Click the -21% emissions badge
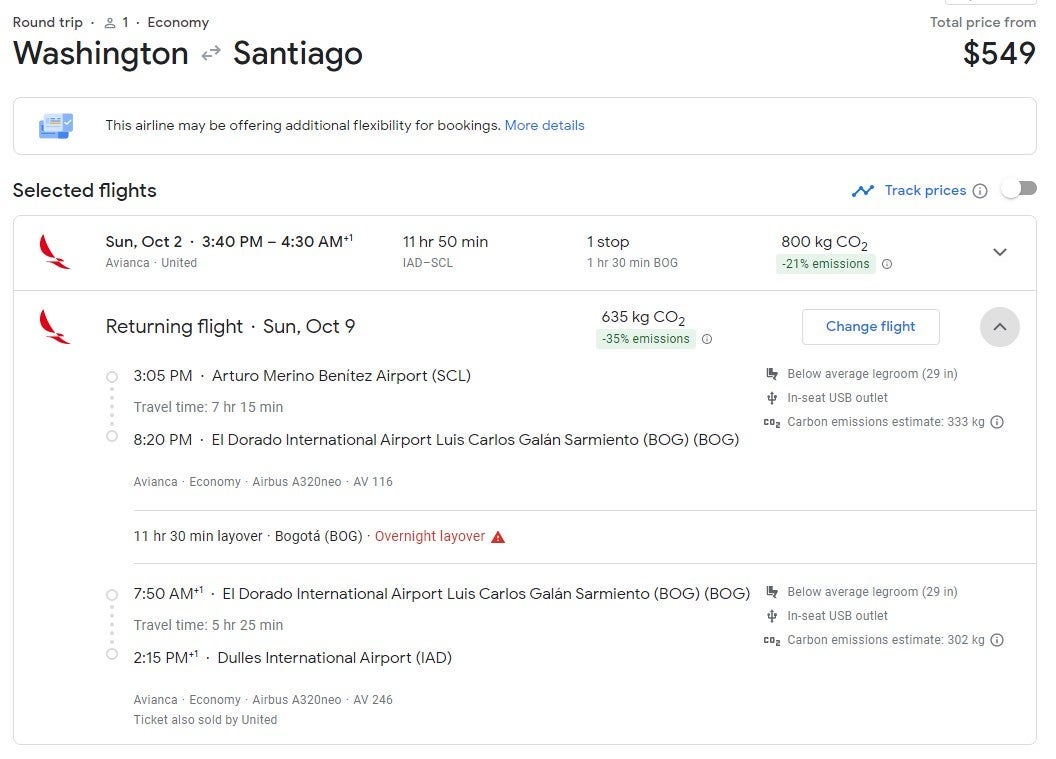 click(x=825, y=264)
